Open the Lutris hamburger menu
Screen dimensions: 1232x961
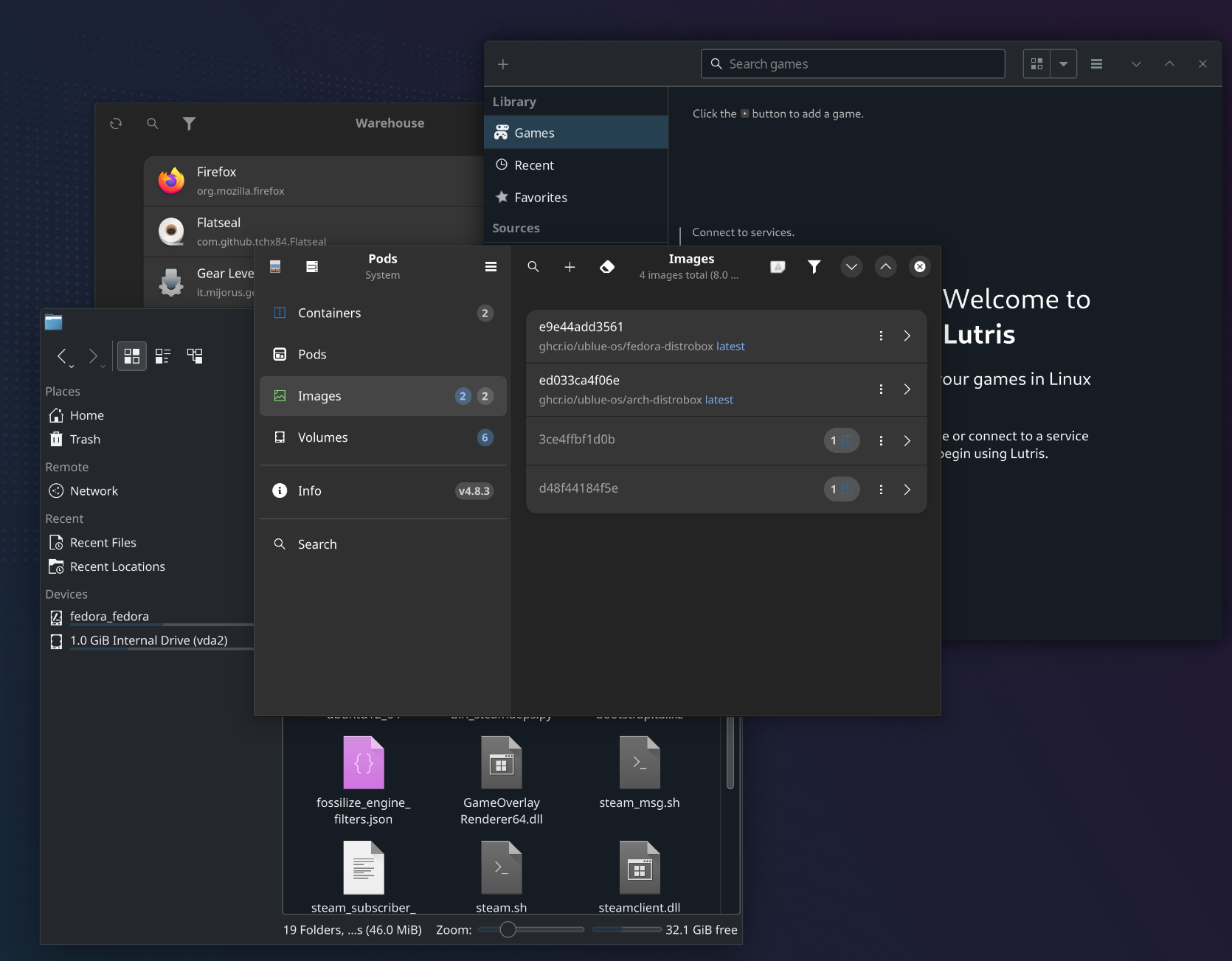1097,64
